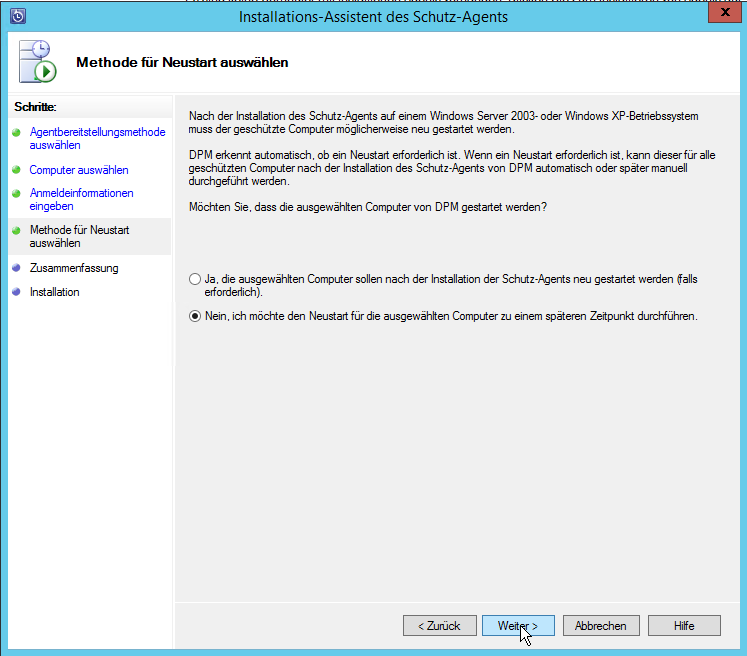Click blue bullet beside Zusammenfassung
The height and width of the screenshot is (656, 747).
pos(16,268)
